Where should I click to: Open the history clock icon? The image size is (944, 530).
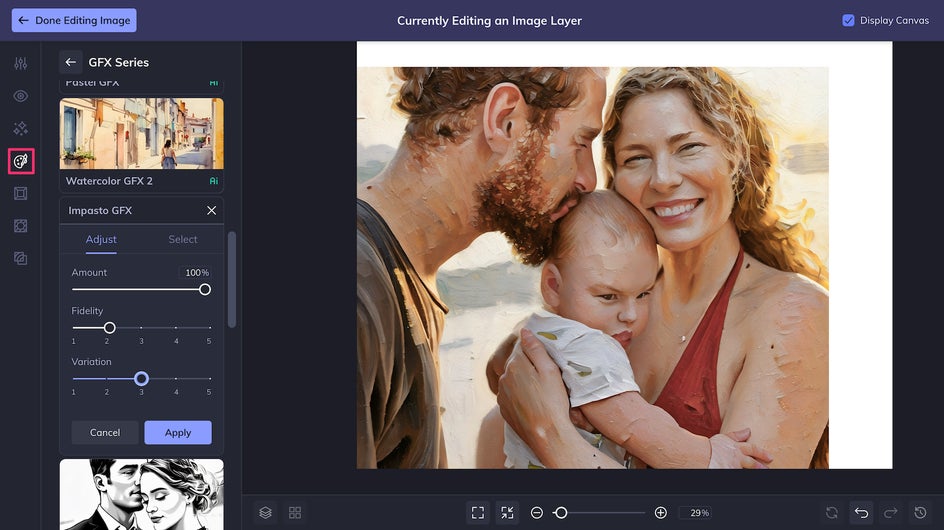point(921,513)
